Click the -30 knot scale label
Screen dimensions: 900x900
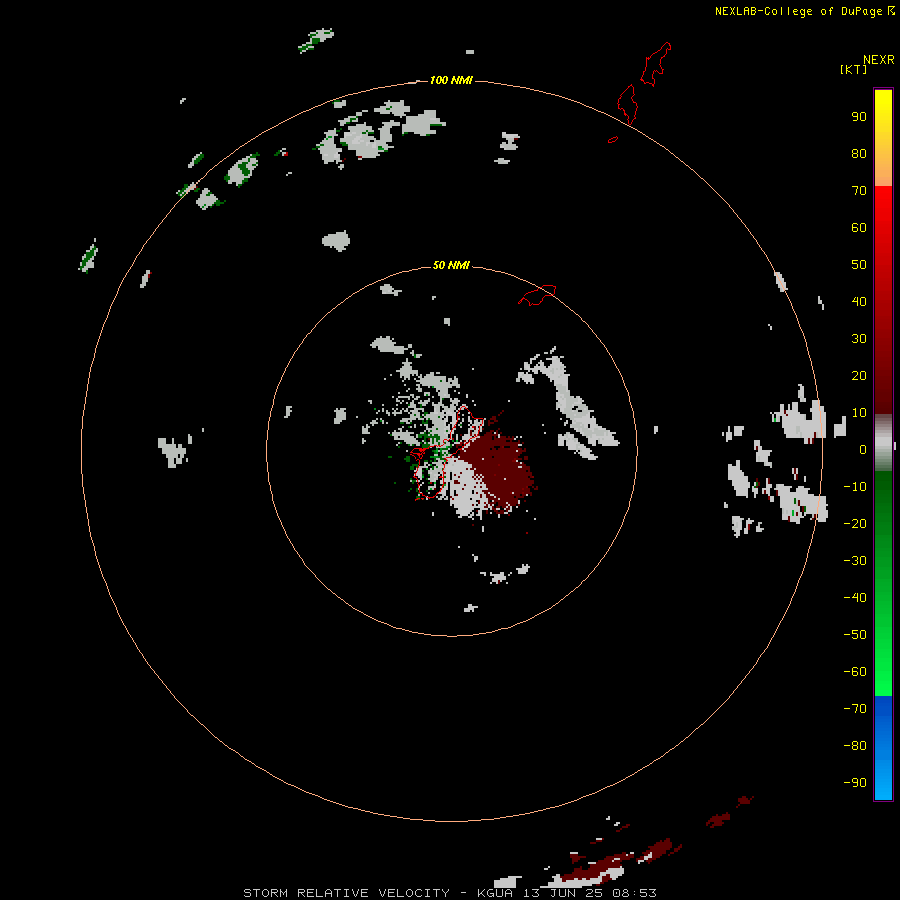coord(855,561)
